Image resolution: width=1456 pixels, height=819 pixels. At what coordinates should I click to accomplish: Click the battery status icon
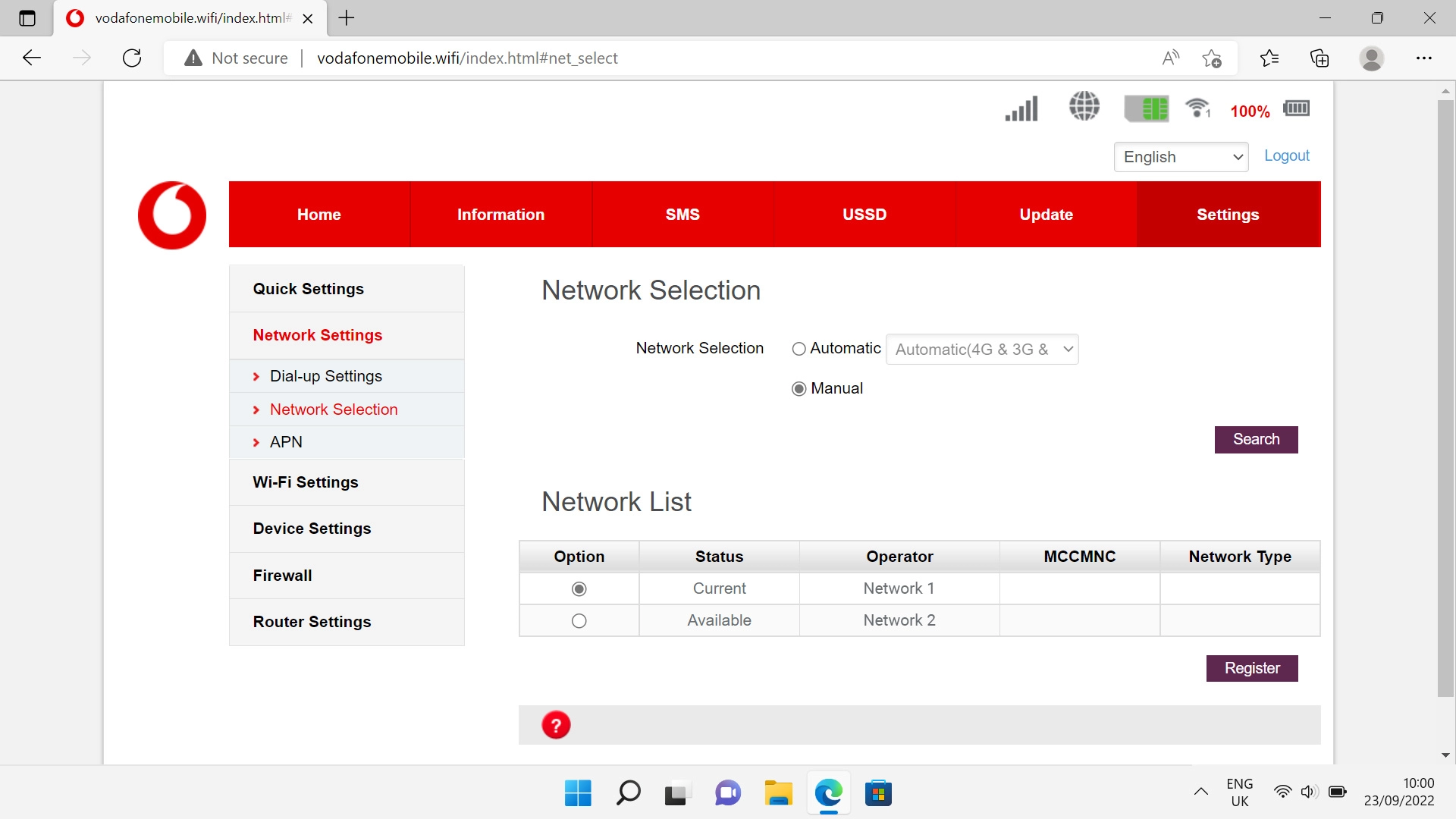click(x=1296, y=108)
